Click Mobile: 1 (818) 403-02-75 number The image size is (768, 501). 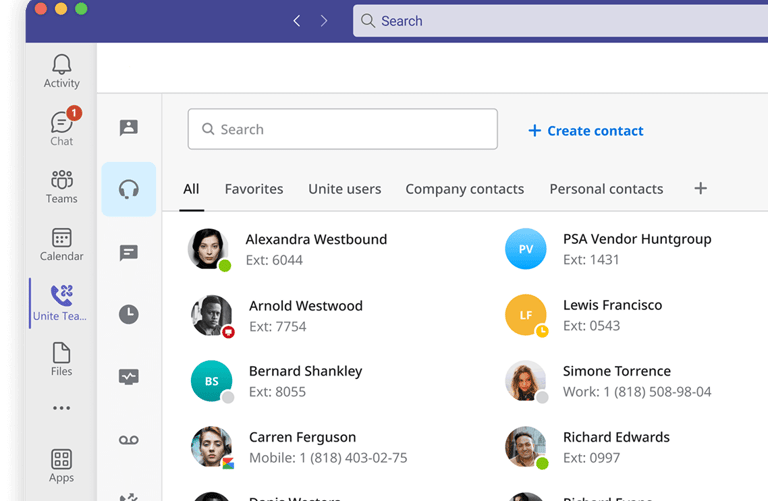tap(328, 458)
